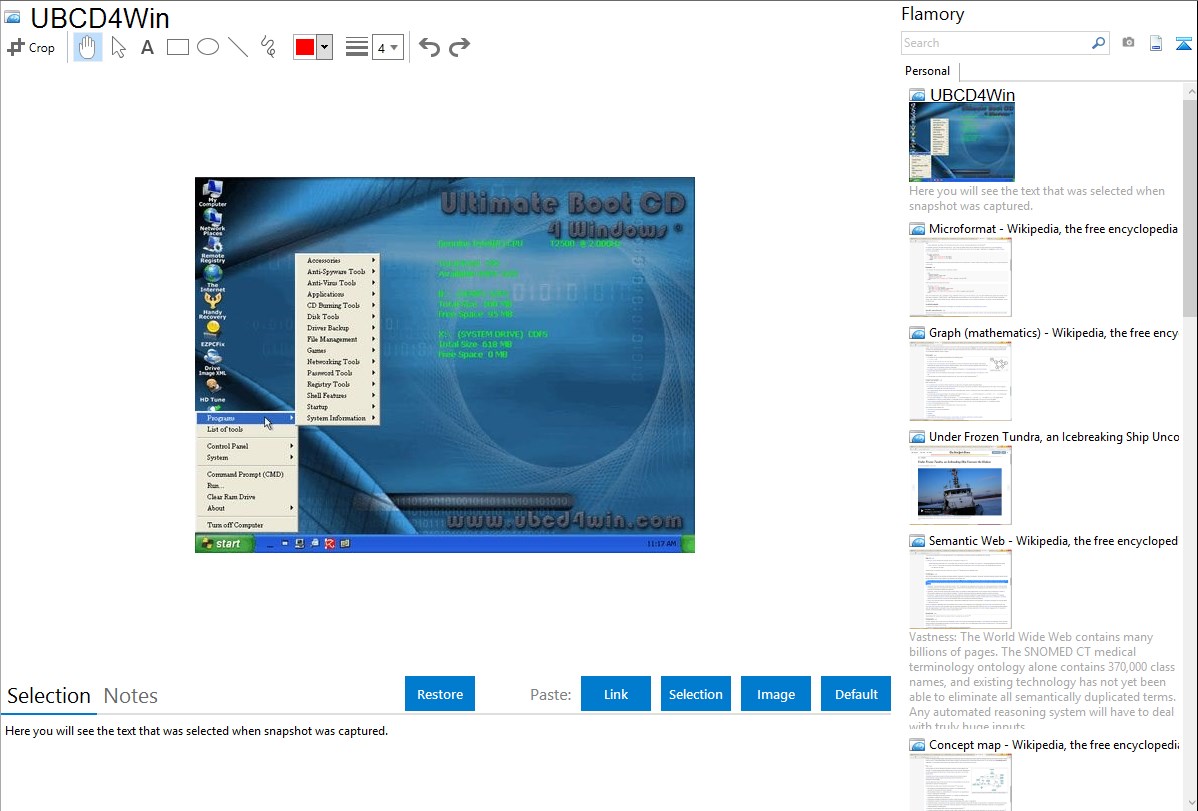Choose the arrow pointer tool
The height and width of the screenshot is (811, 1198).
[x=118, y=47]
